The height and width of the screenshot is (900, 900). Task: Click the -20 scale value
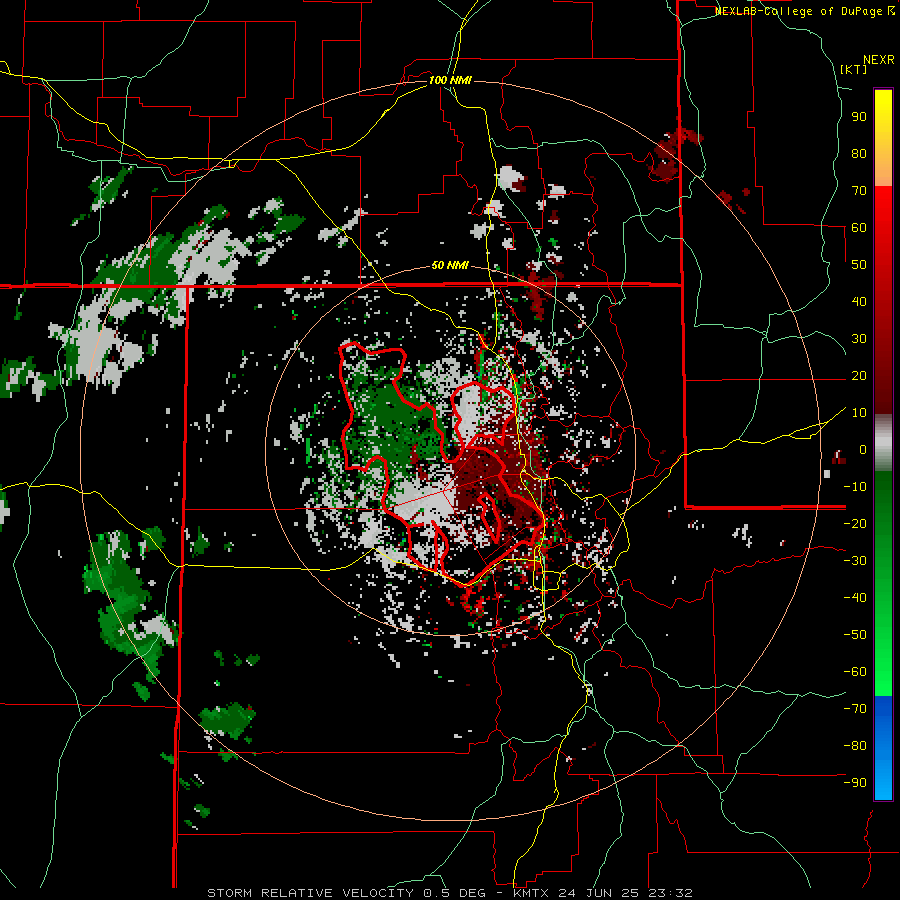tap(855, 523)
